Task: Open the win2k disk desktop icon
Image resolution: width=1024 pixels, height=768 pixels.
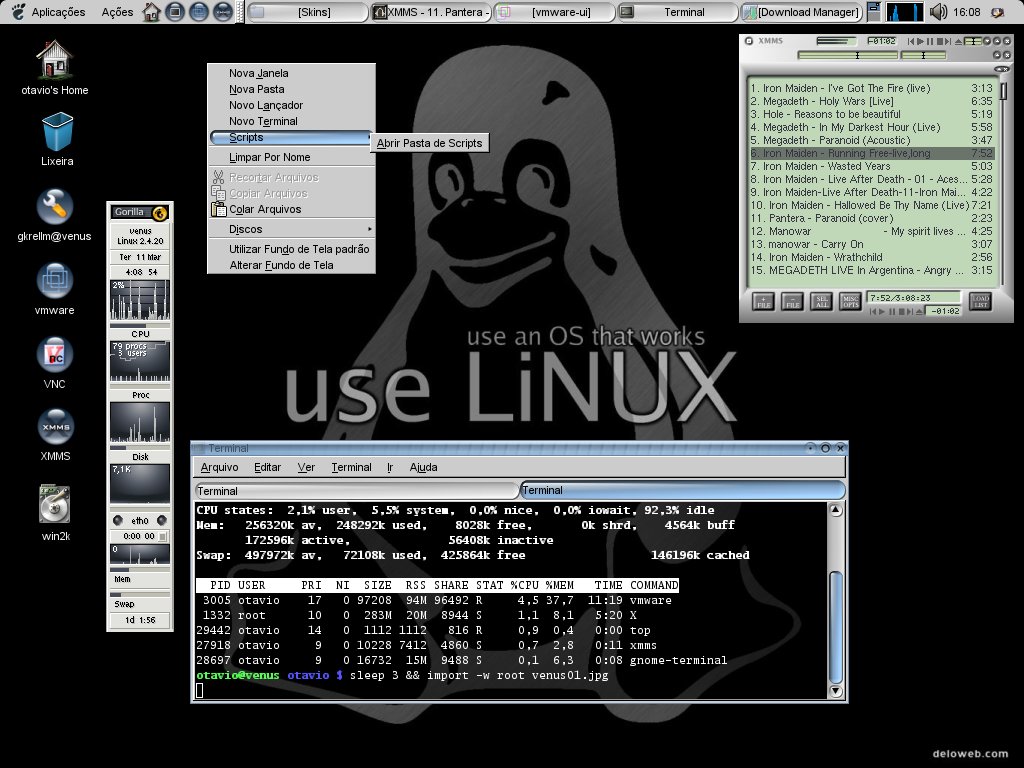Action: click(x=55, y=512)
